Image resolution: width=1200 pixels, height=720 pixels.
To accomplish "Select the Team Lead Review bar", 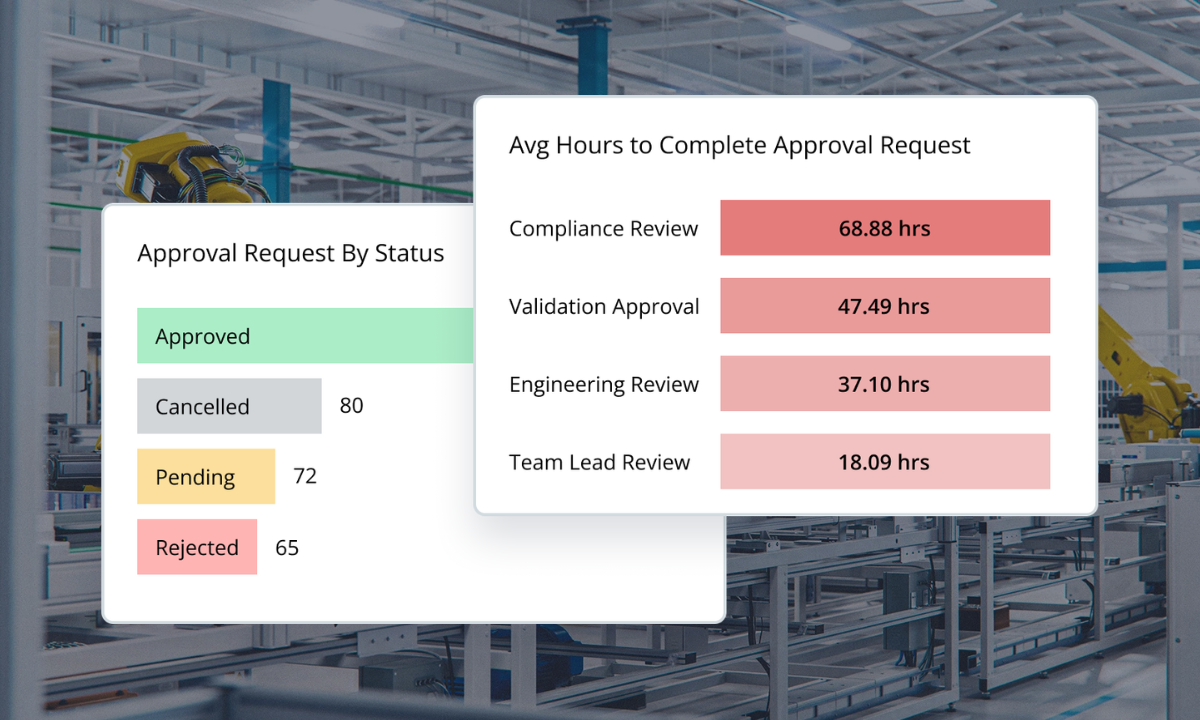I will tap(884, 461).
